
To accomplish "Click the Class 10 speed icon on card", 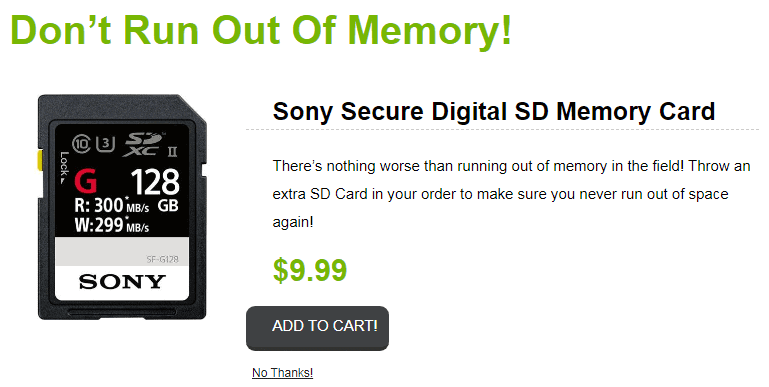I will (81, 143).
